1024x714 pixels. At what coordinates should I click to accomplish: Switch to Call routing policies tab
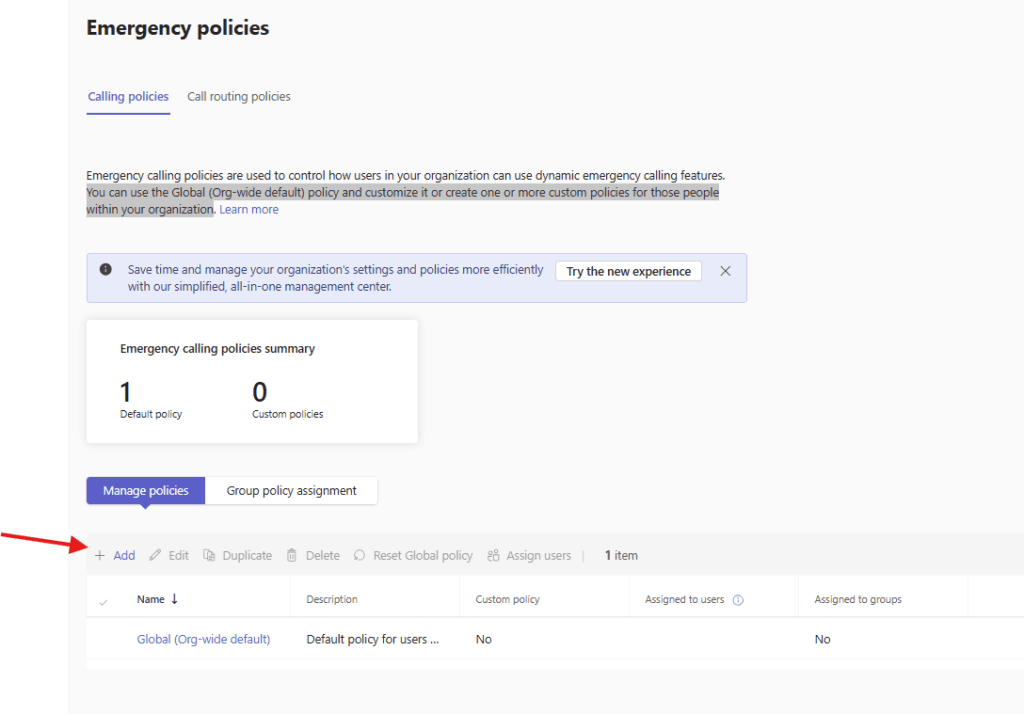tap(239, 97)
